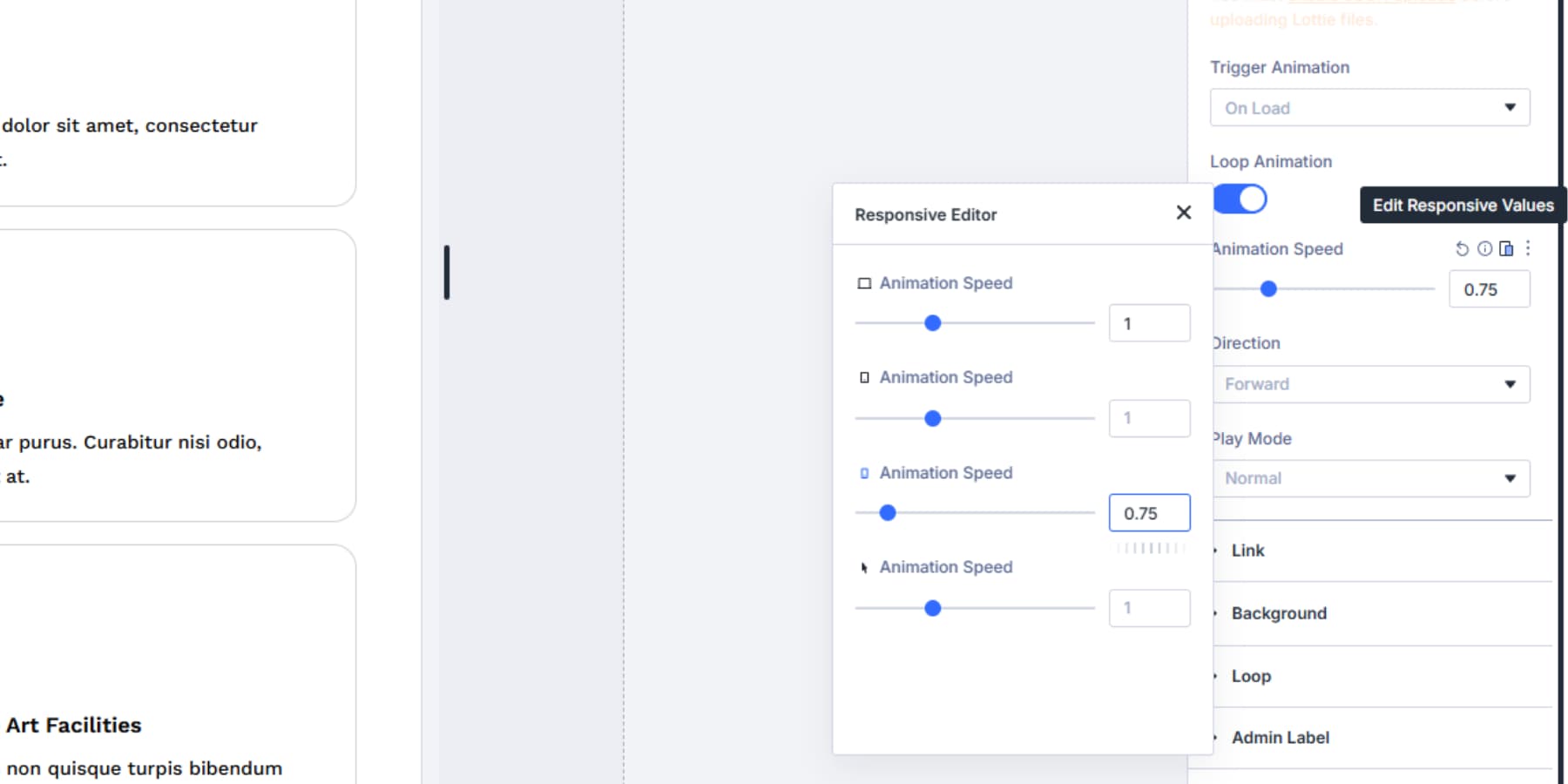The image size is (1568, 784).
Task: Open the Loop settings group
Action: point(1250,675)
